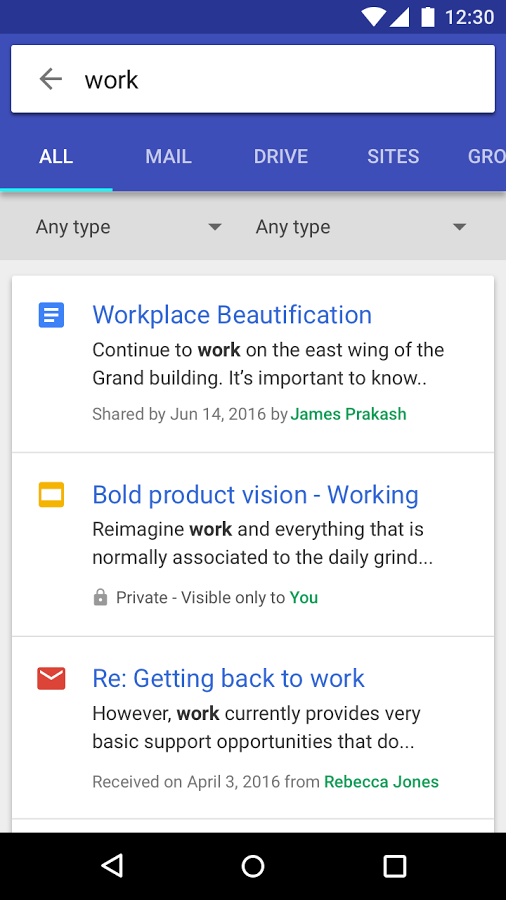The height and width of the screenshot is (900, 506).
Task: Tap the back arrow in search bar
Action: coord(50,79)
